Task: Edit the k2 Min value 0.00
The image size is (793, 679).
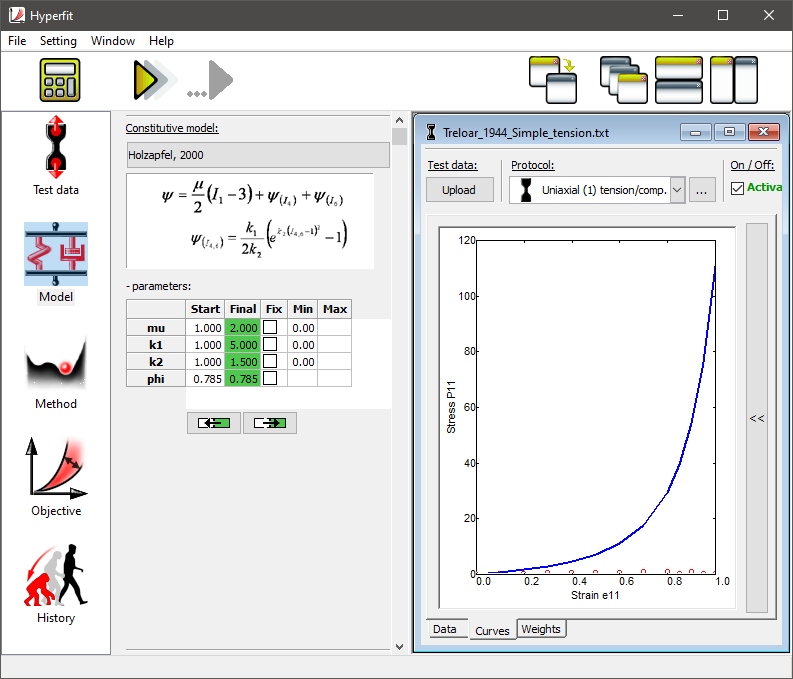Action: 302,362
